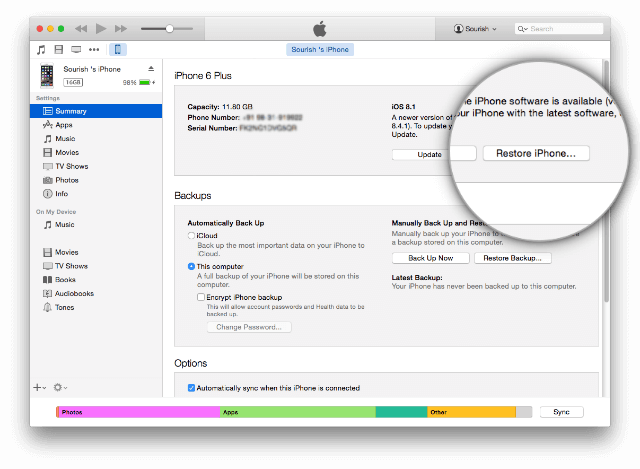640x469 pixels.
Task: Adjust the volume slider knob
Action: point(169,29)
